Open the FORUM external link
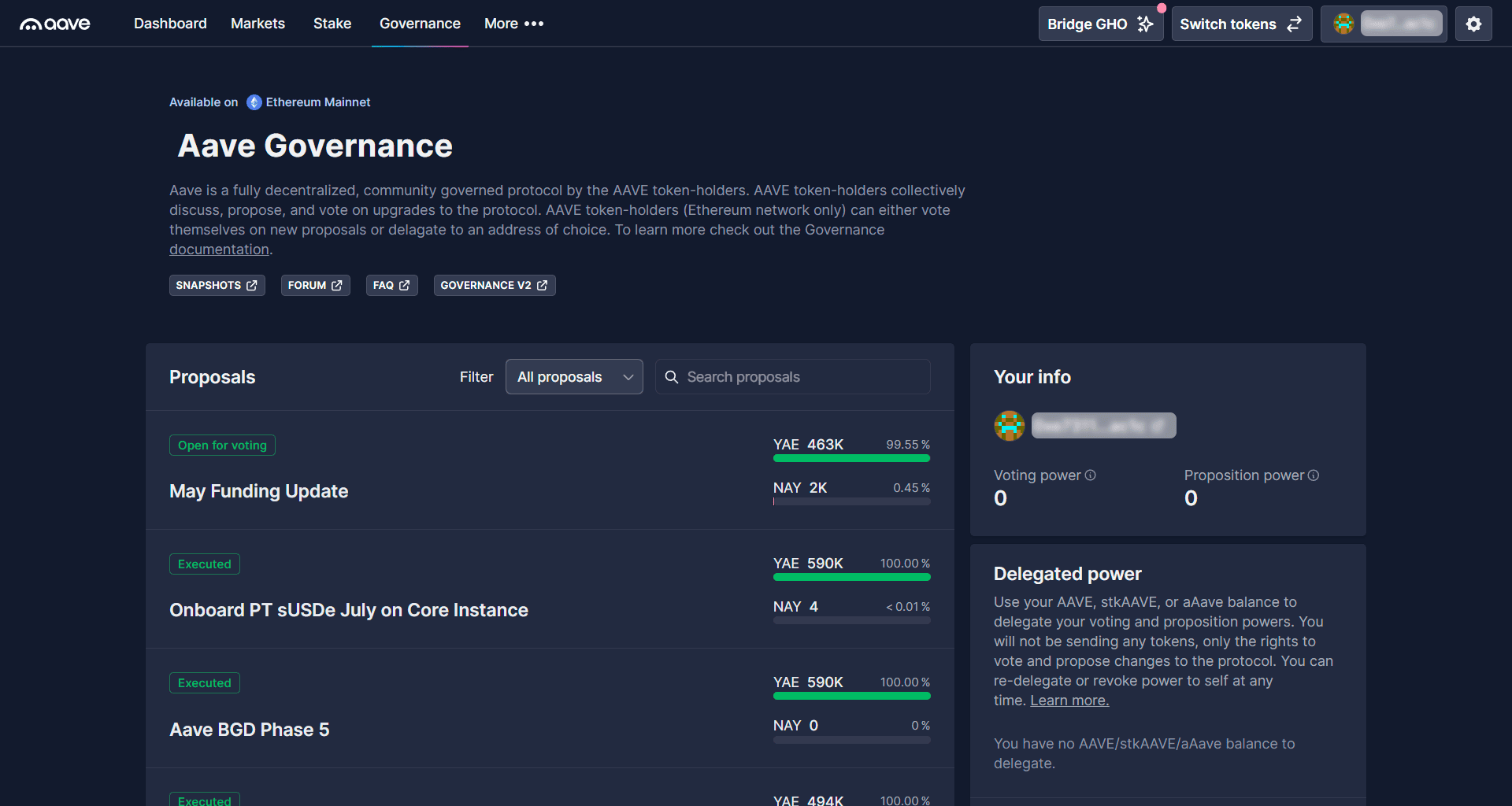Screen dimensions: 1512x806 tap(315, 285)
